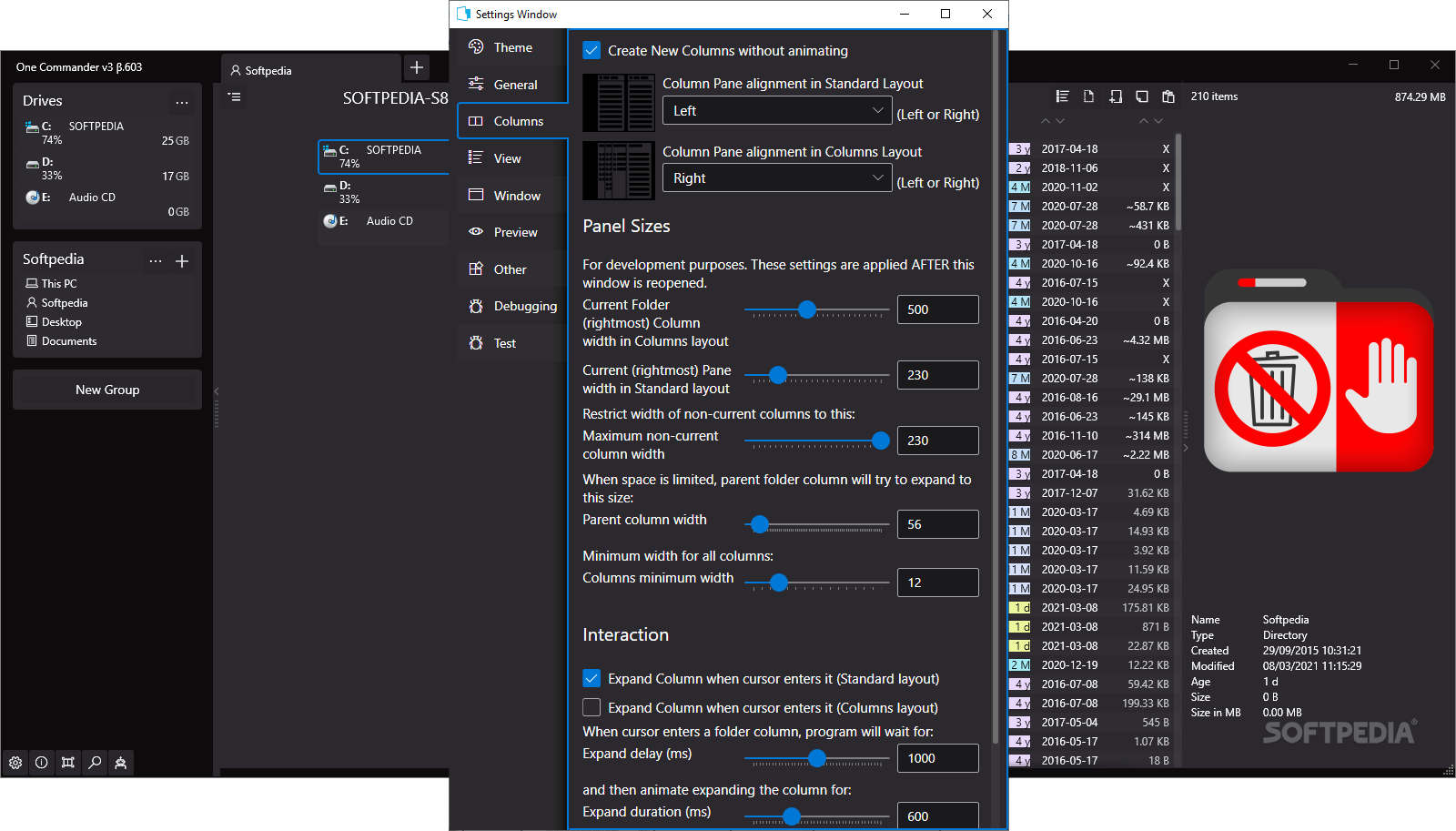Image resolution: width=1456 pixels, height=831 pixels.
Task: Open This PC in Softpedia favorites
Action: click(51, 284)
